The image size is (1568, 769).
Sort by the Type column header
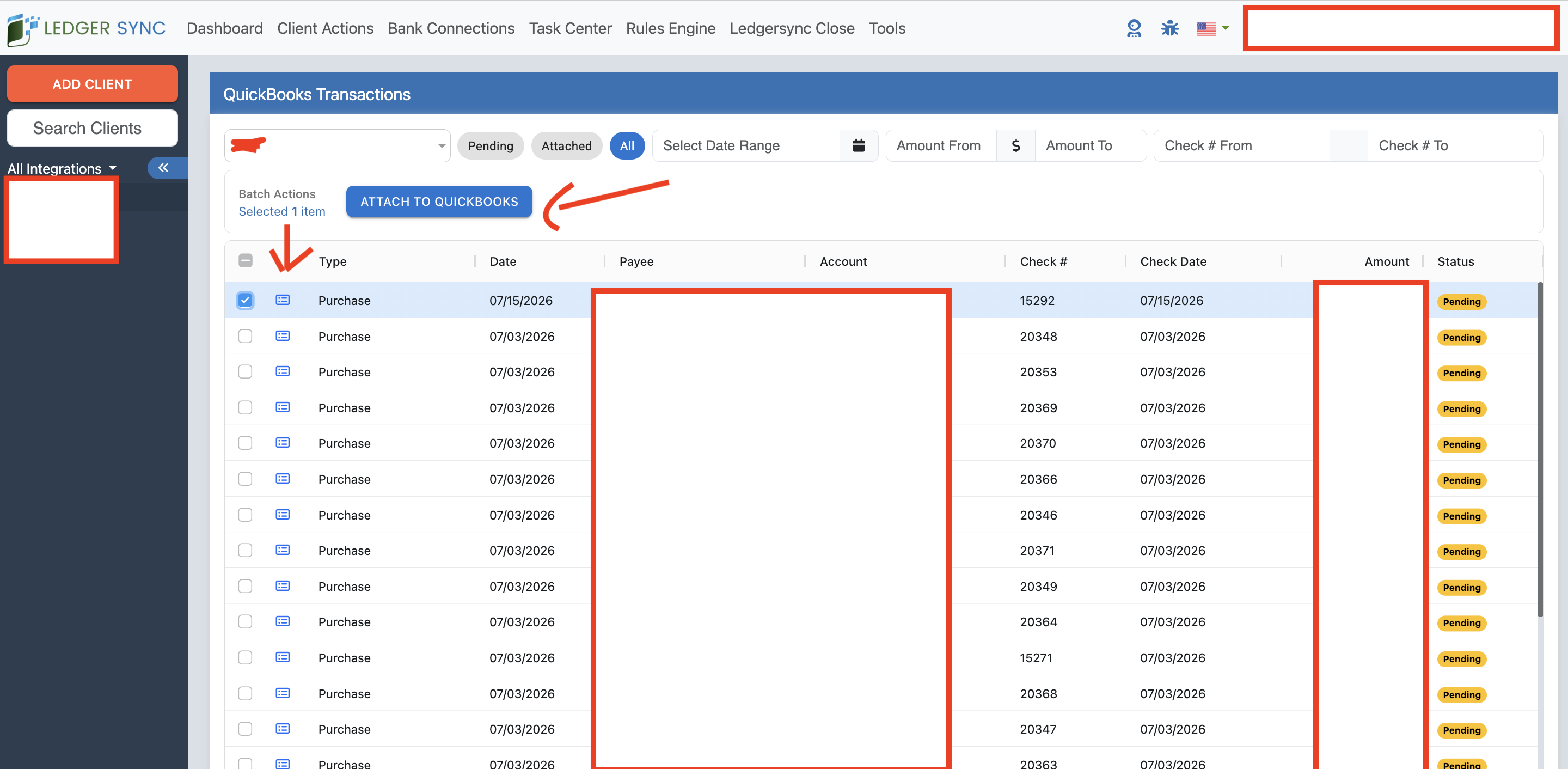[x=332, y=261]
